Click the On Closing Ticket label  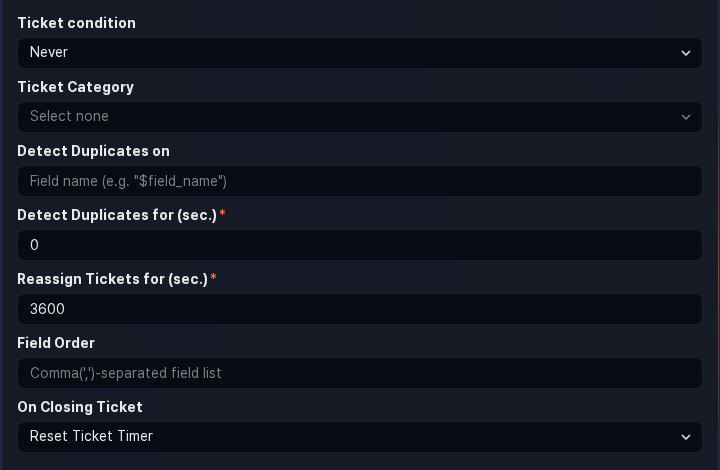click(80, 407)
